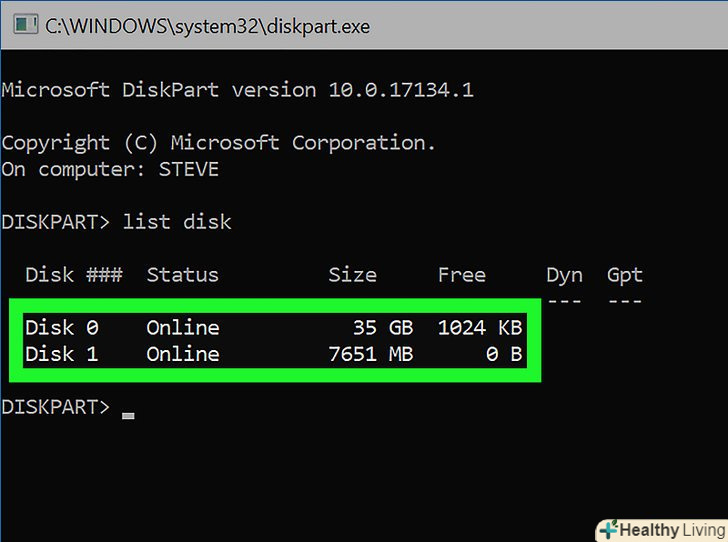Click the Online status of Disk 0
Viewport: 728px width, 542px height.
(x=183, y=327)
